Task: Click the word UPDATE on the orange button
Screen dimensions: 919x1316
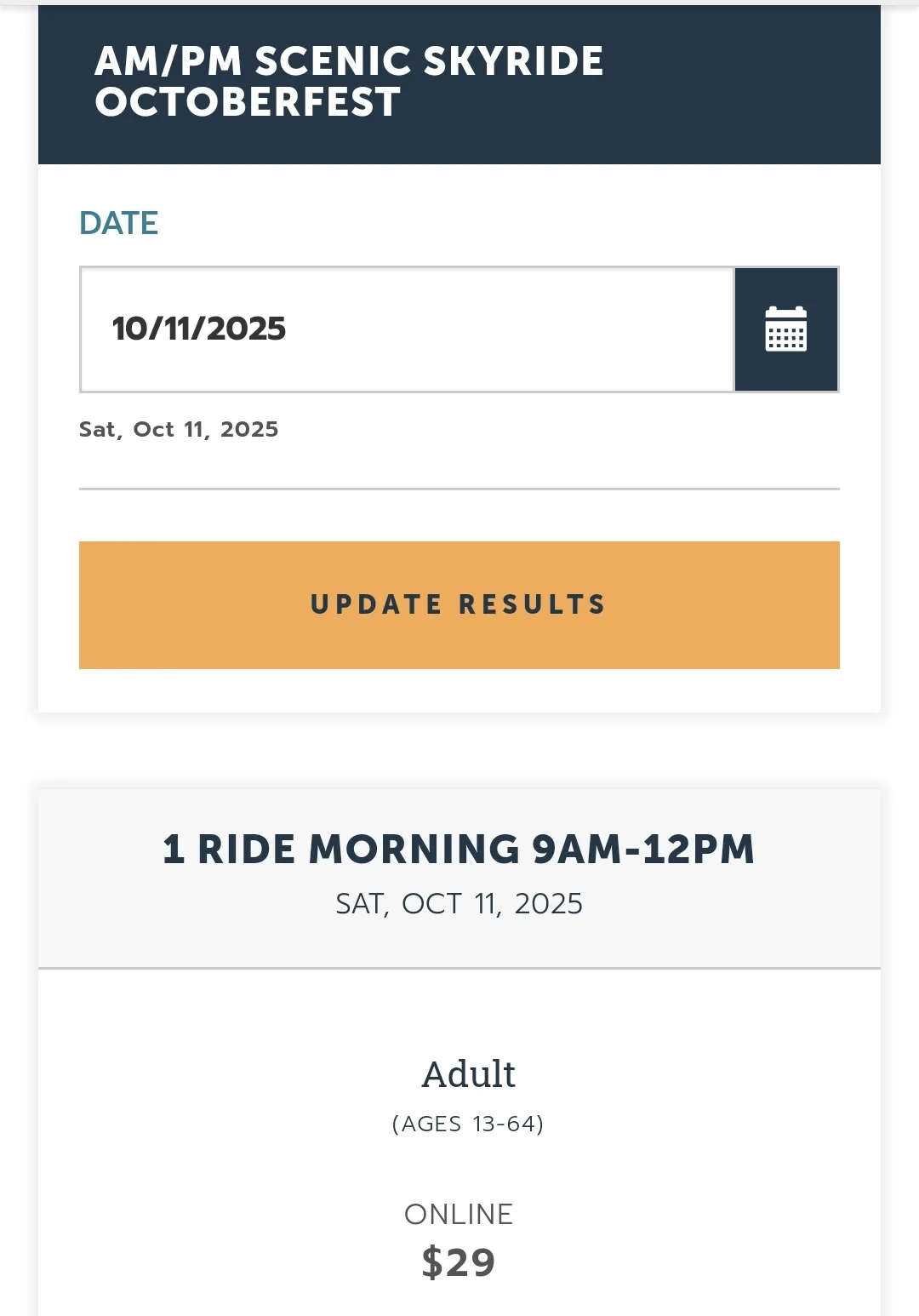Action: (376, 604)
